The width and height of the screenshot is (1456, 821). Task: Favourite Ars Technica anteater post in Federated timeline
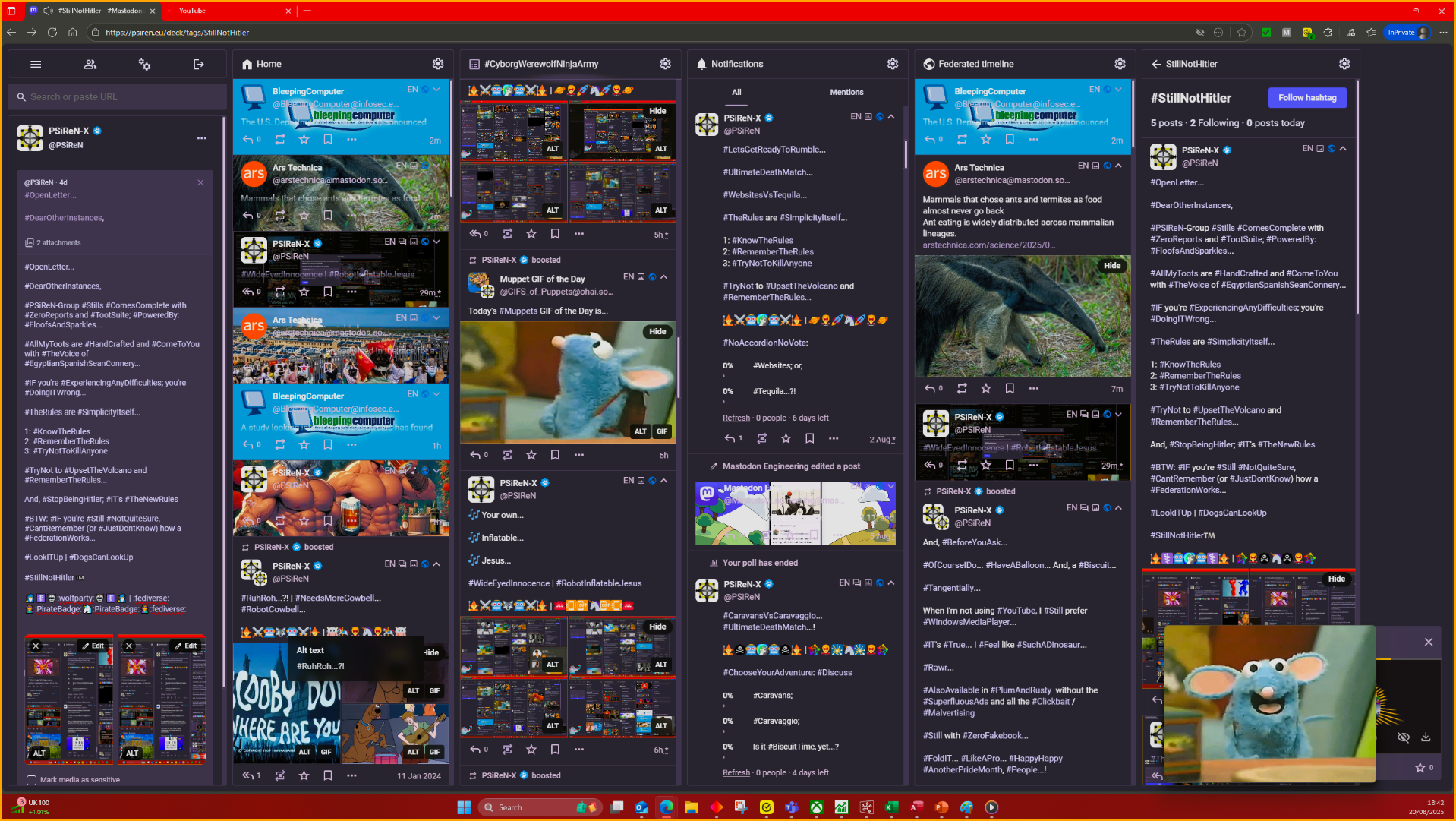pyautogui.click(x=985, y=389)
